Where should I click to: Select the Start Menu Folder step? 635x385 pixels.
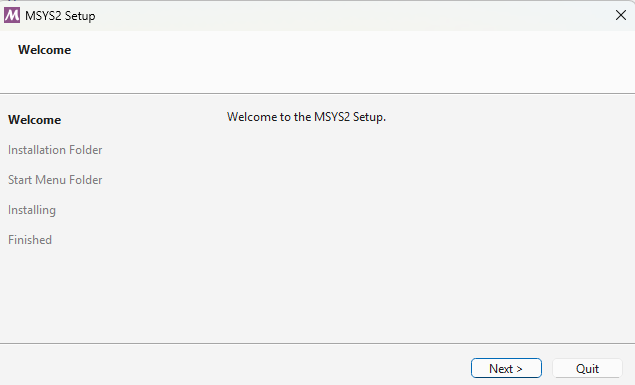click(x=55, y=180)
